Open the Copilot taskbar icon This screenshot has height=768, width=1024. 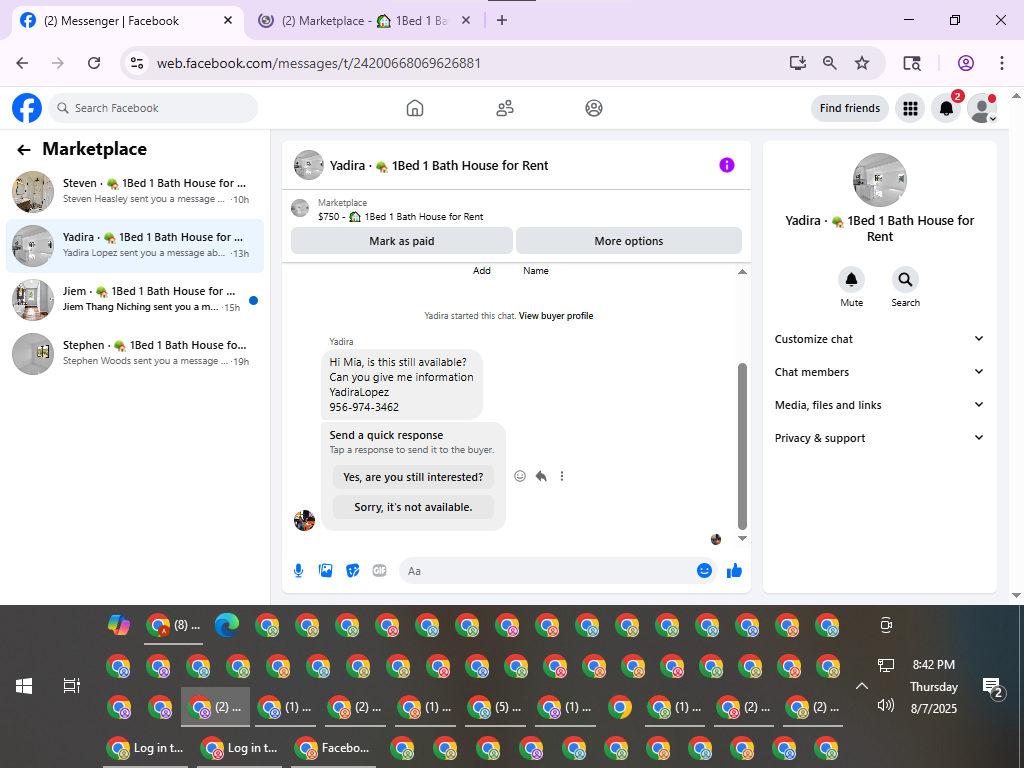pyautogui.click(x=119, y=626)
